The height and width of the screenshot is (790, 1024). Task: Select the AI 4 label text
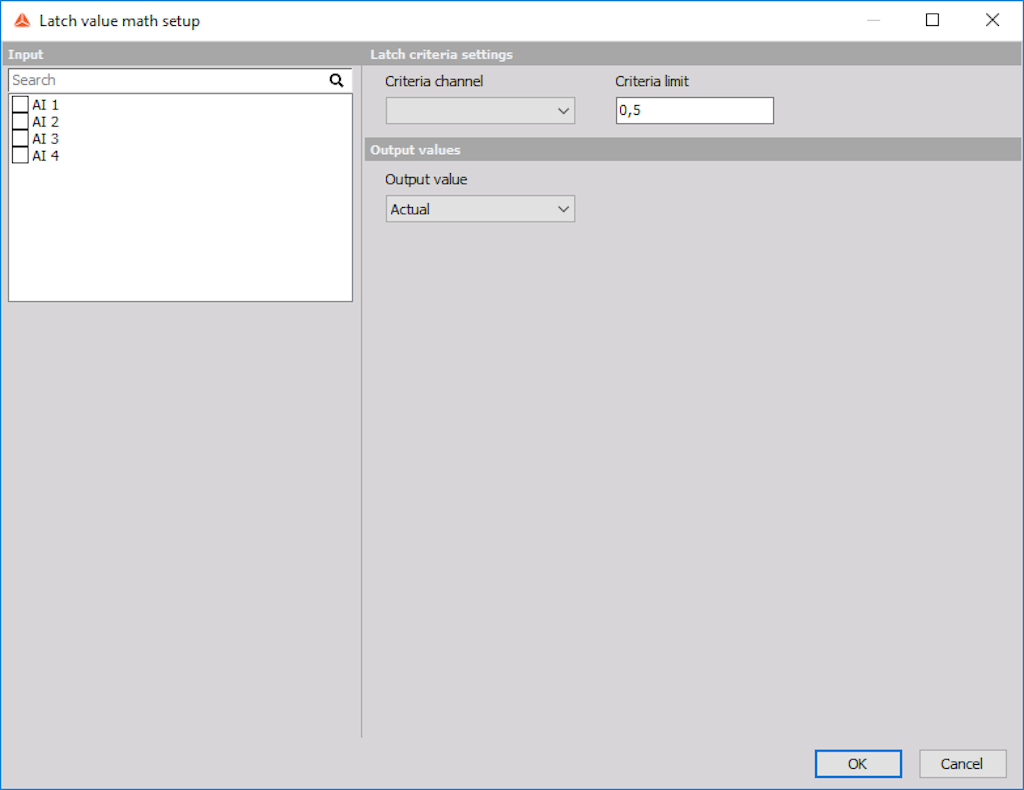pos(46,155)
